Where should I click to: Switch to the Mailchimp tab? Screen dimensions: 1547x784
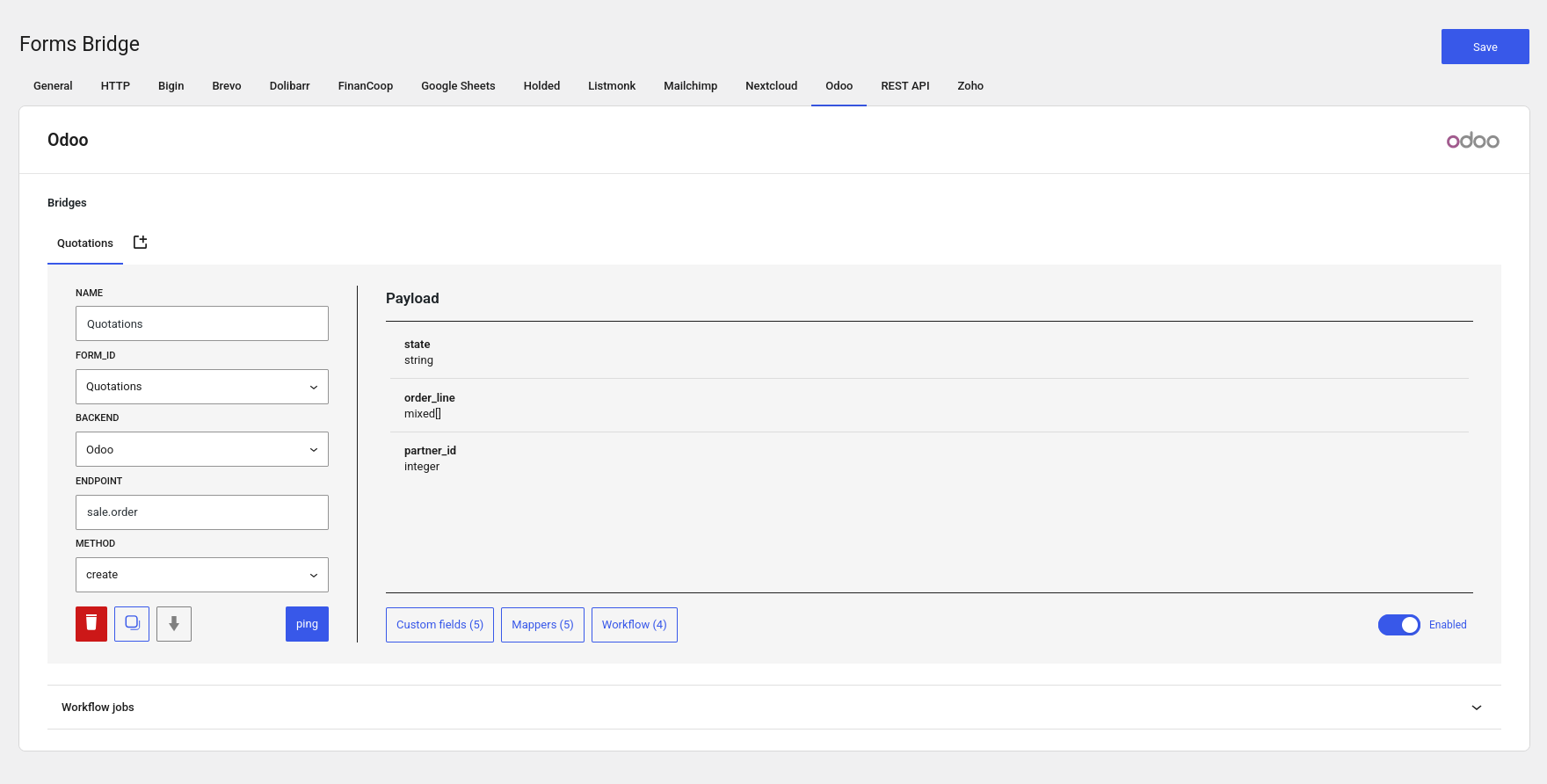pyautogui.click(x=690, y=86)
